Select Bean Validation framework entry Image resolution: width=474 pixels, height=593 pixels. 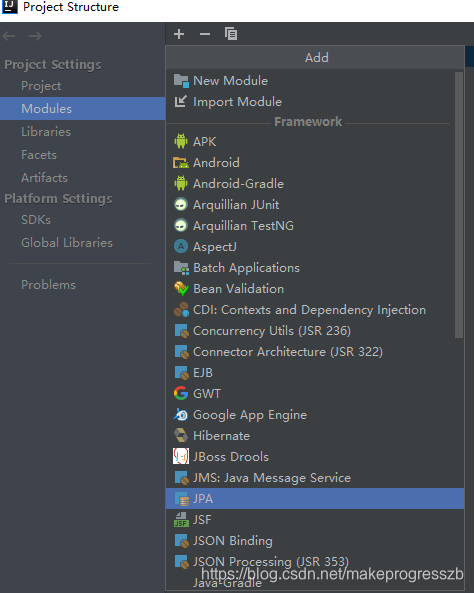315,289
